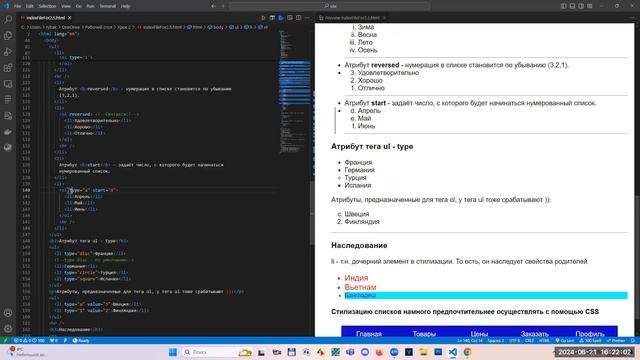The height and width of the screenshot is (360, 640).
Task: Open the HTML language mode selector
Action: pos(544,340)
